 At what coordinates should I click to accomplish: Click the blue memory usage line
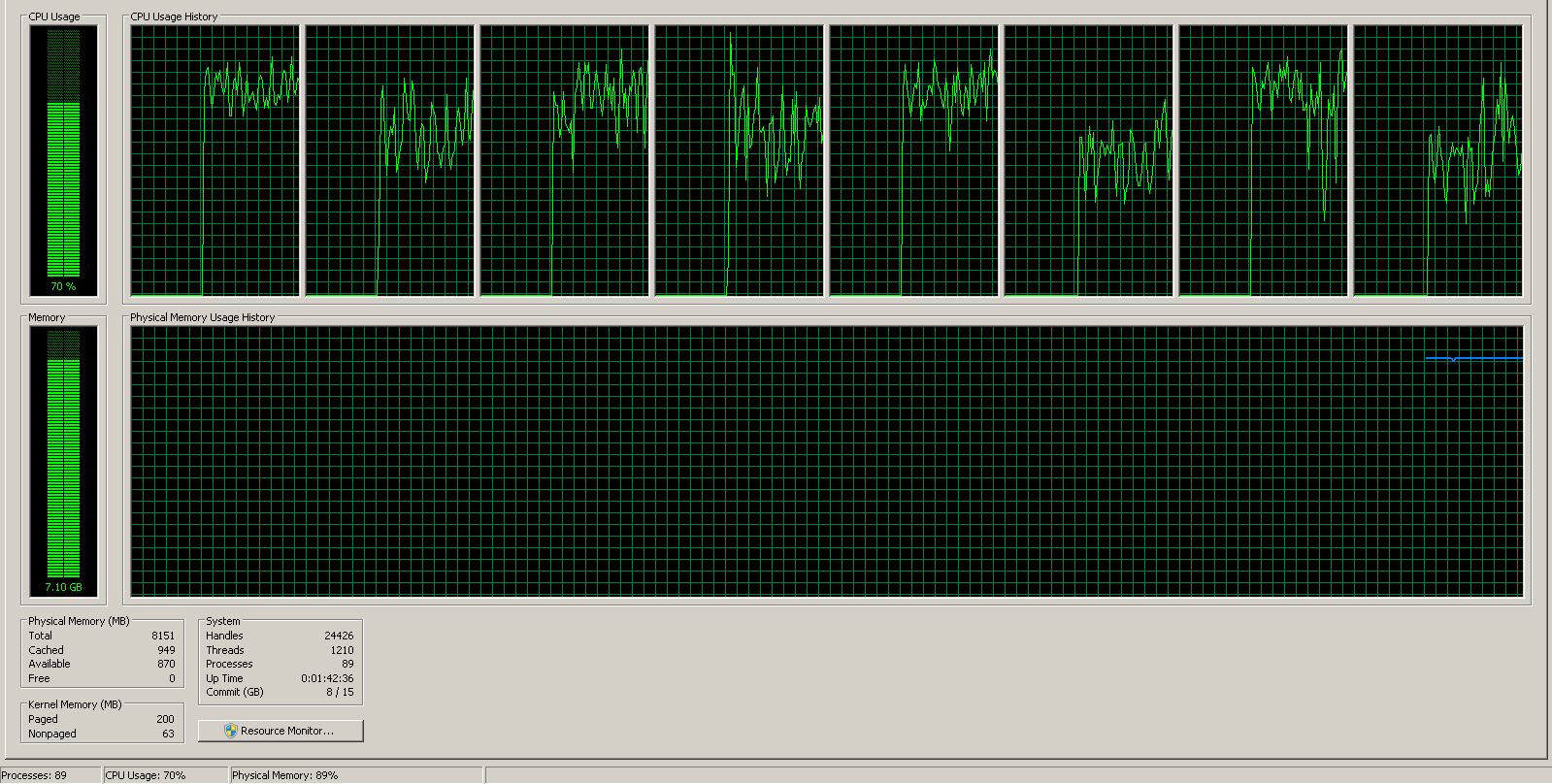1473,358
